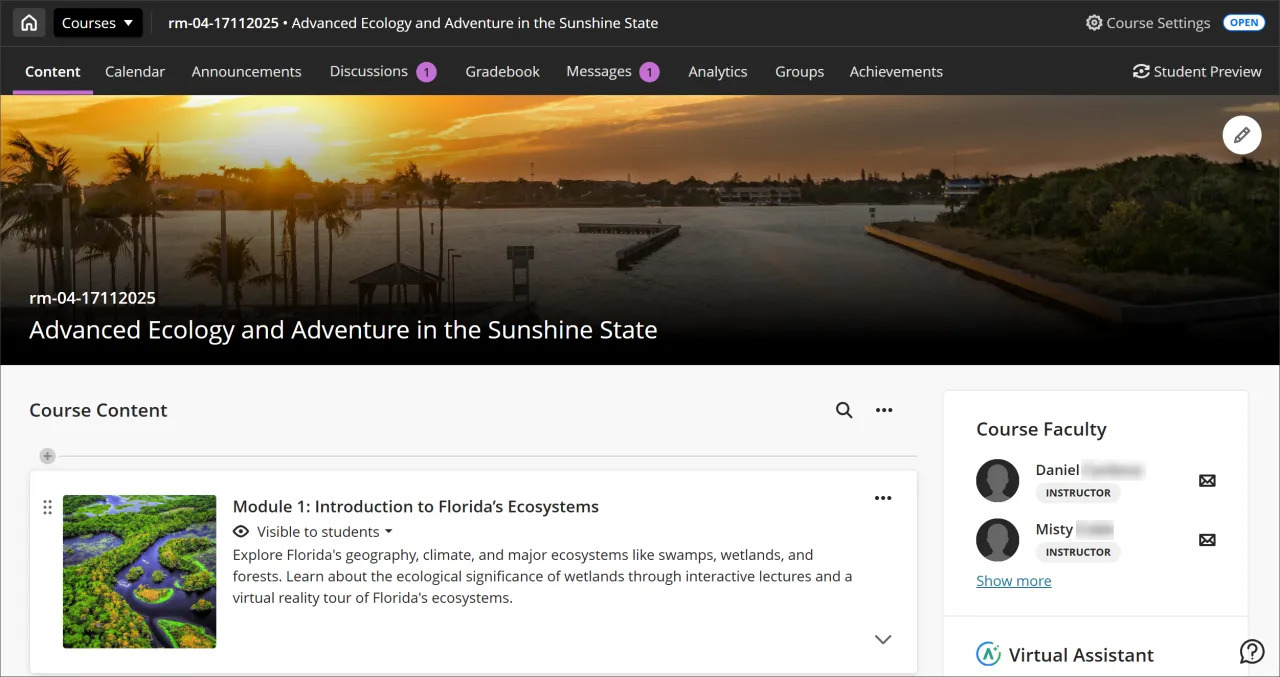This screenshot has width=1280, height=677.
Task: Open the Analytics tab
Action: pos(717,71)
